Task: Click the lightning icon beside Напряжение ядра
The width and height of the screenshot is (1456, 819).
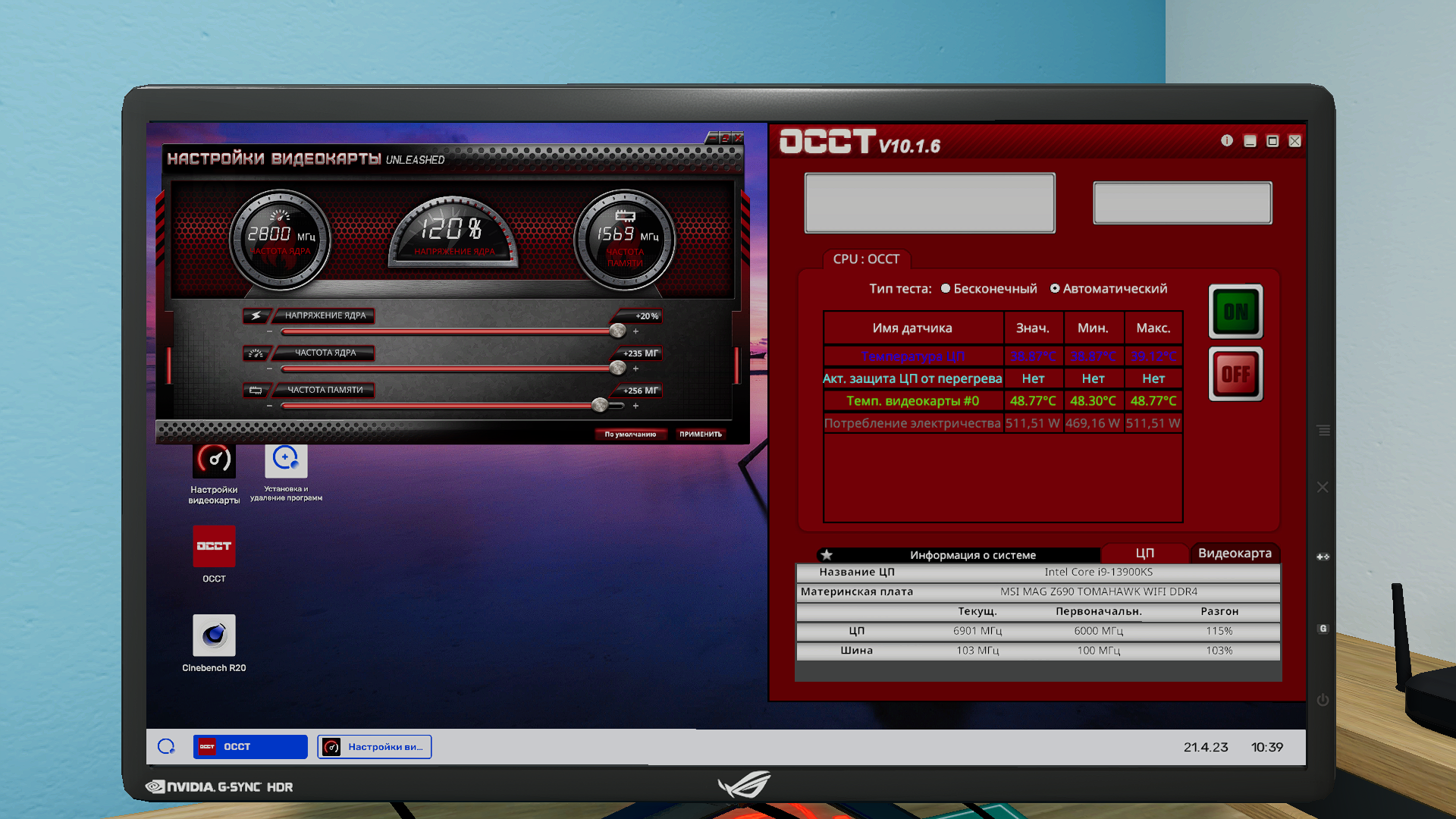Action: tap(256, 315)
